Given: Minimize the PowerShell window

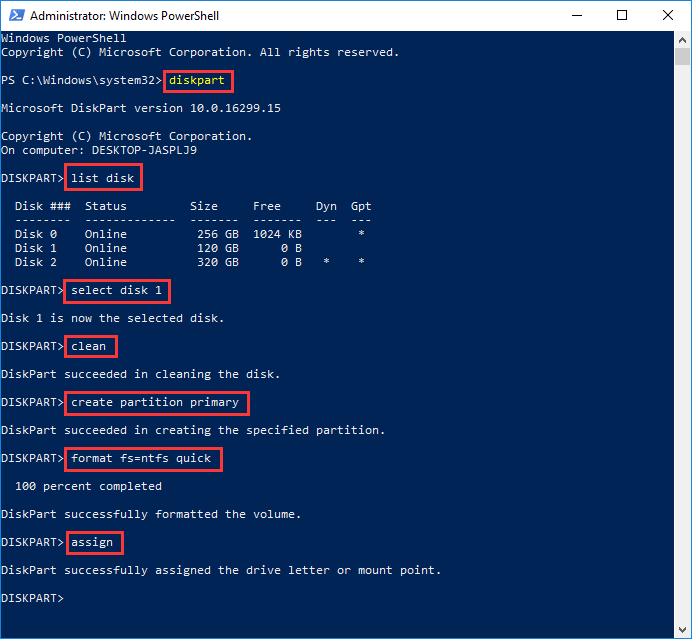Looking at the screenshot, I should click(576, 16).
